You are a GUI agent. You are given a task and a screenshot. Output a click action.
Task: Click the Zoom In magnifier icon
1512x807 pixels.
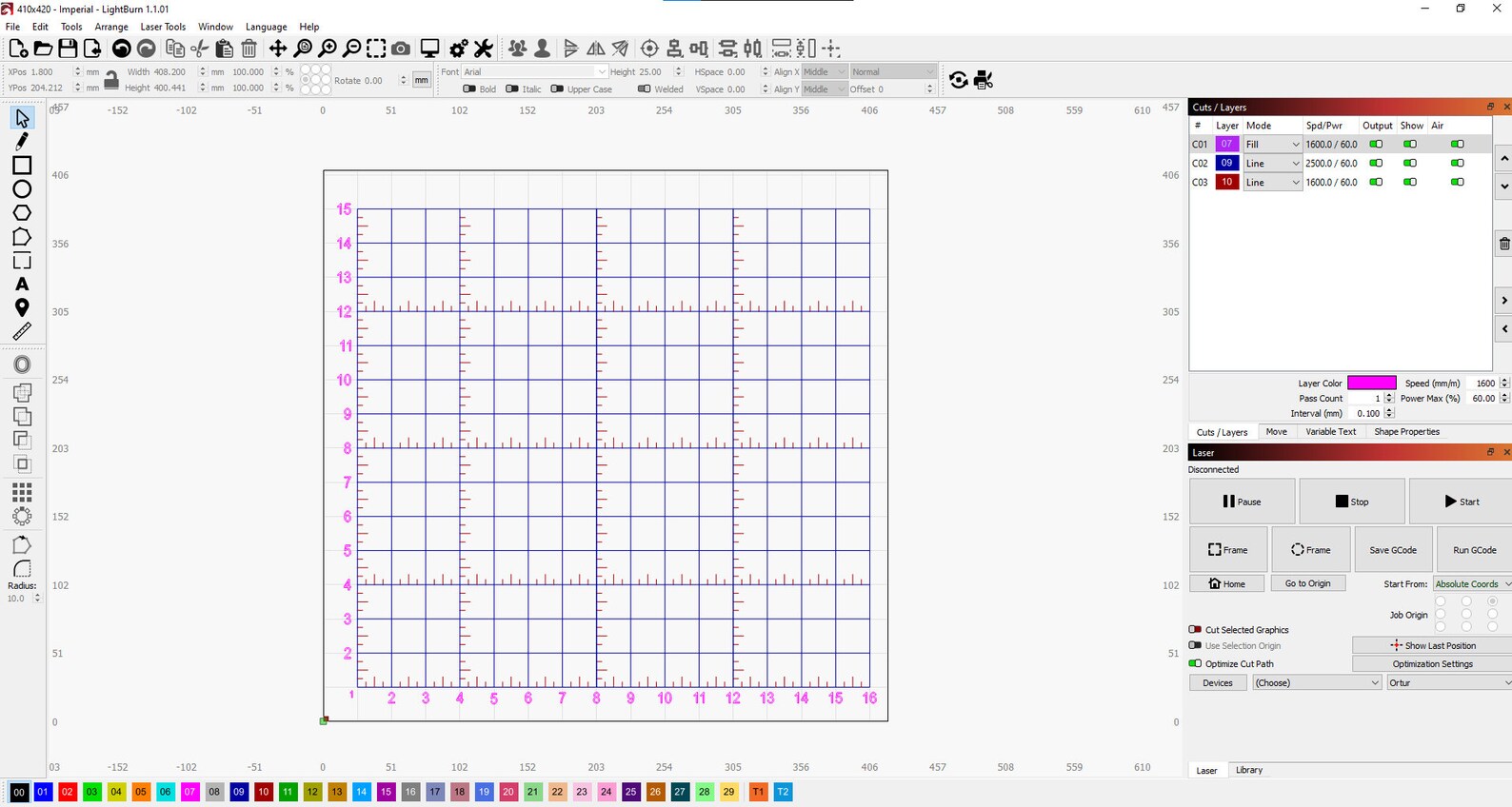328,49
